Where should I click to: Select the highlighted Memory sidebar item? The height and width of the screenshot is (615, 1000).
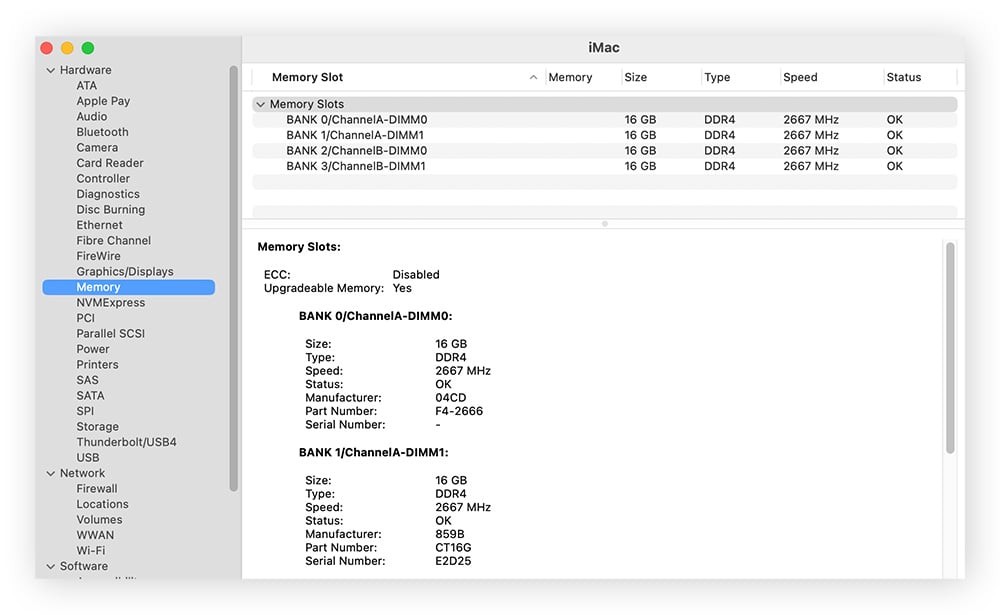[129, 287]
